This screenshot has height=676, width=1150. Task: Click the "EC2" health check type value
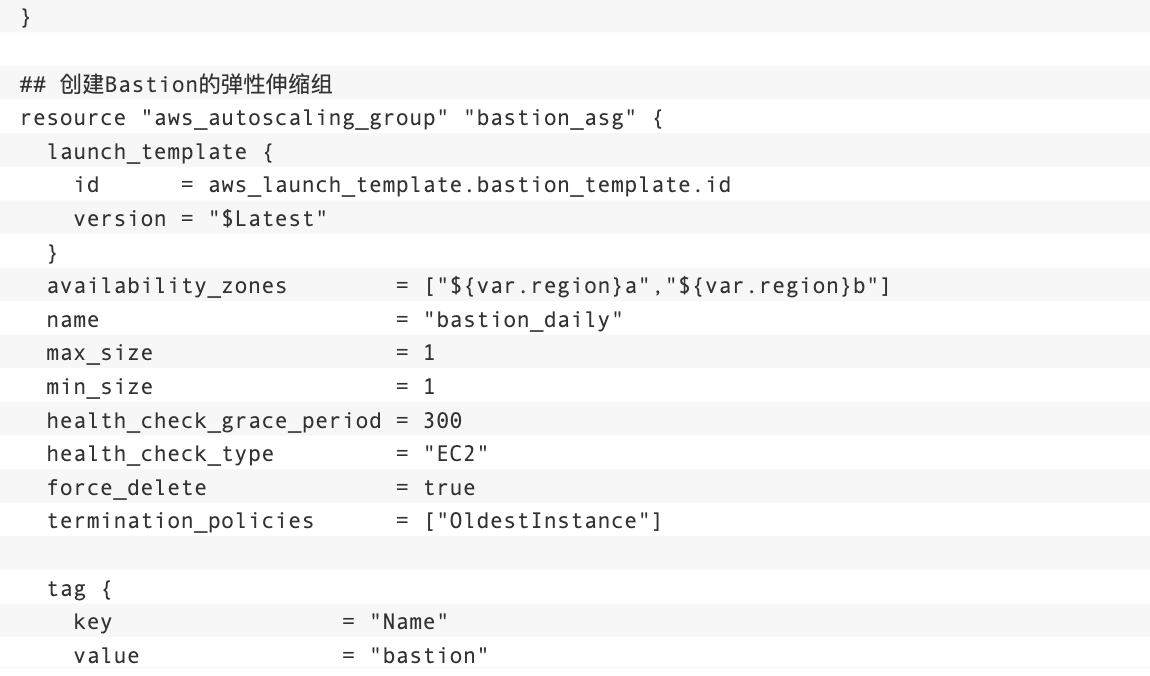point(455,454)
